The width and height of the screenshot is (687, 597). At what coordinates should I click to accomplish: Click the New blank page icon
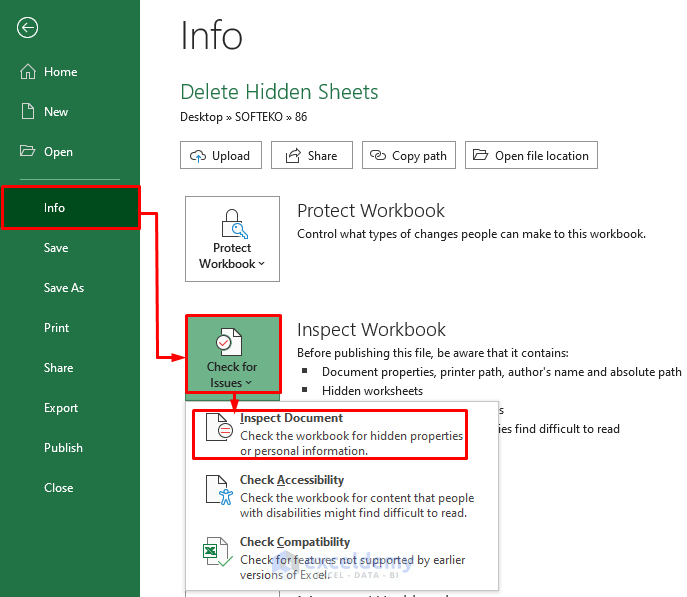pyautogui.click(x=28, y=111)
